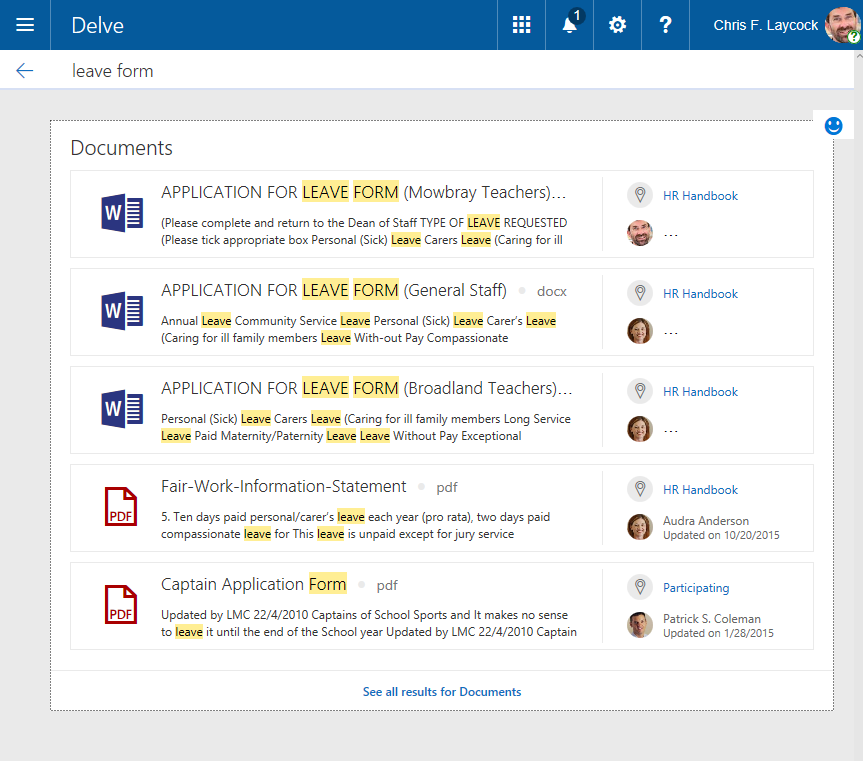
Task: Click location pin for Fair-Work-Information-Statement
Action: tap(640, 489)
